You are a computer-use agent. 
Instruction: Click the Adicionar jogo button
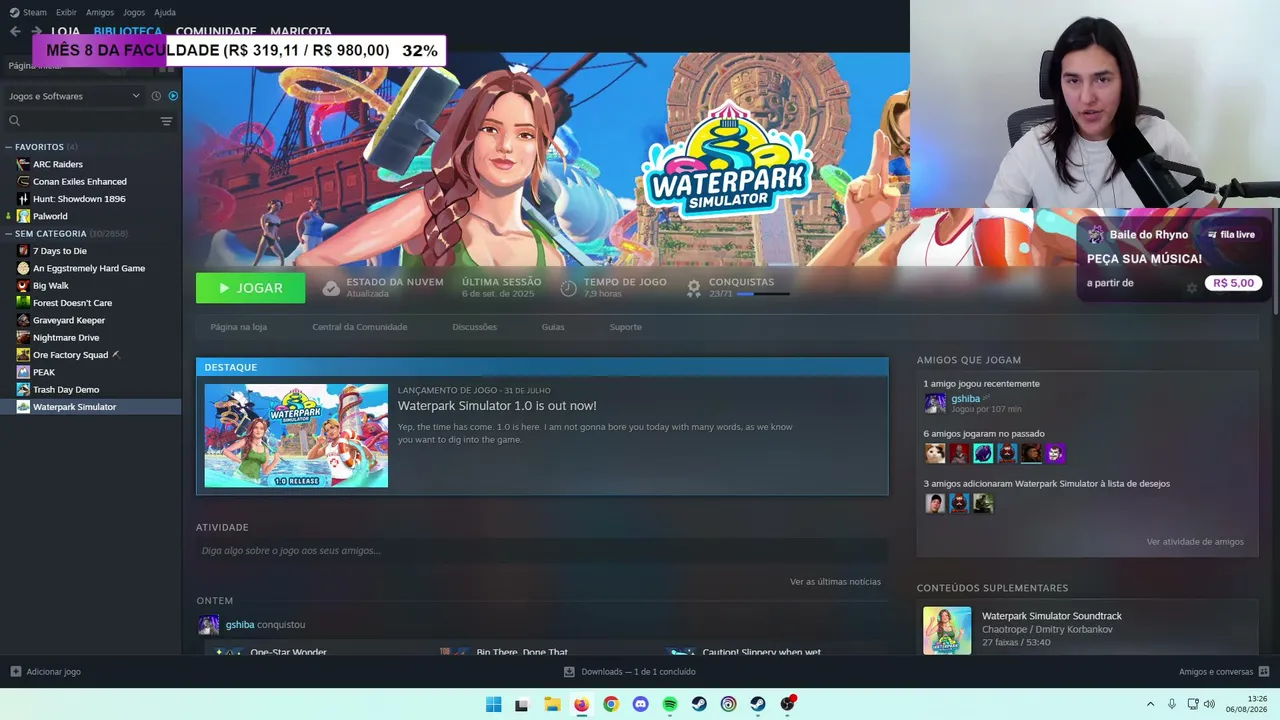pyautogui.click(x=46, y=672)
